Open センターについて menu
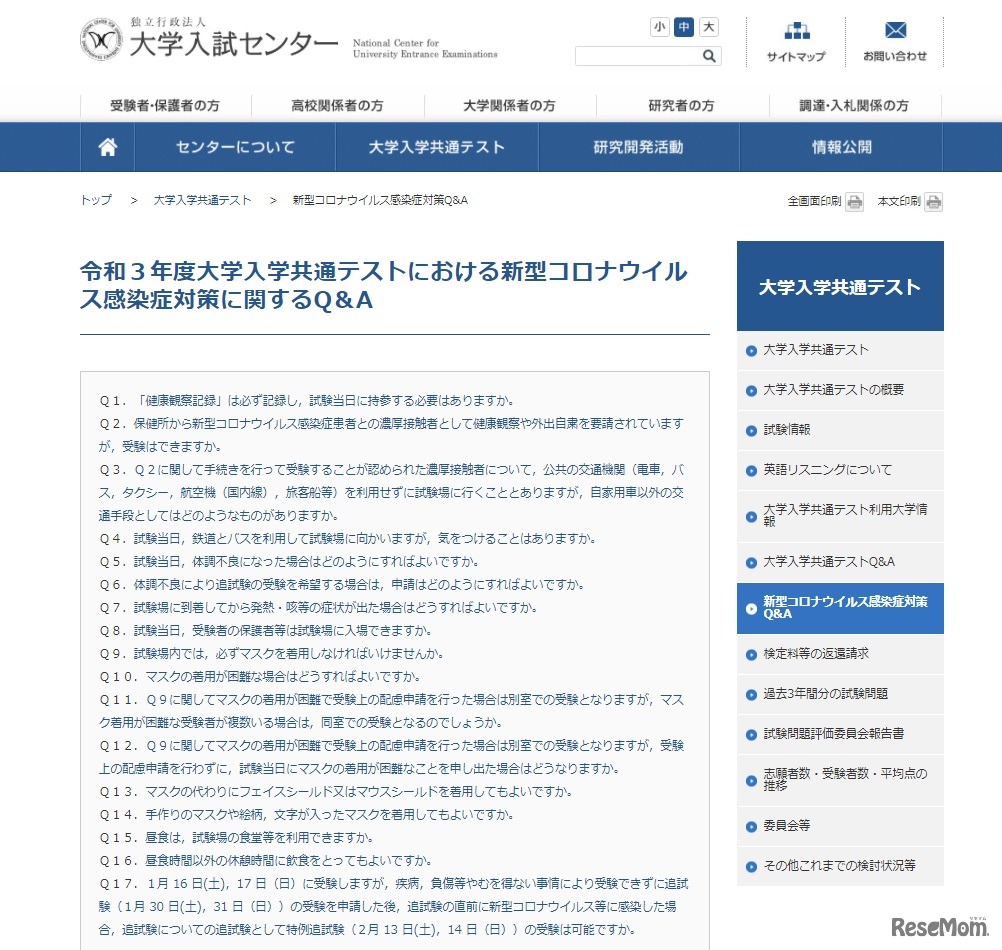 (235, 147)
